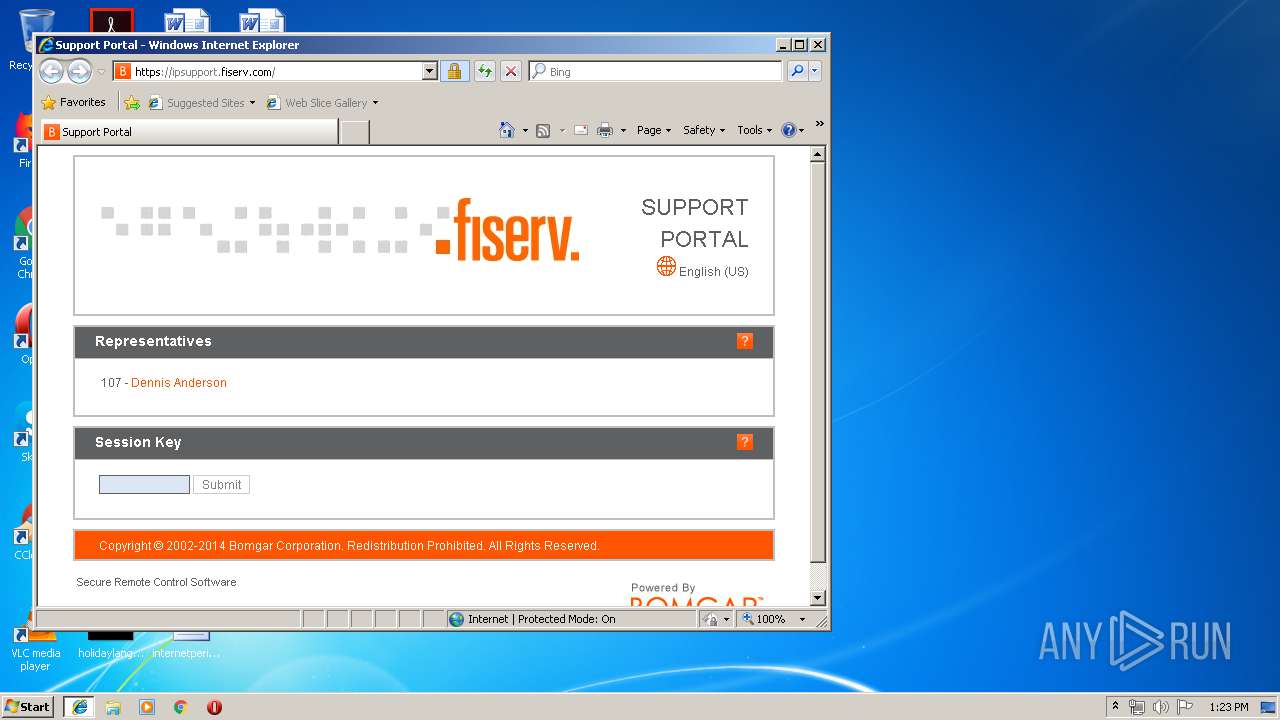This screenshot has height=720, width=1280.
Task: Open the Favorites star button
Action: [73, 102]
